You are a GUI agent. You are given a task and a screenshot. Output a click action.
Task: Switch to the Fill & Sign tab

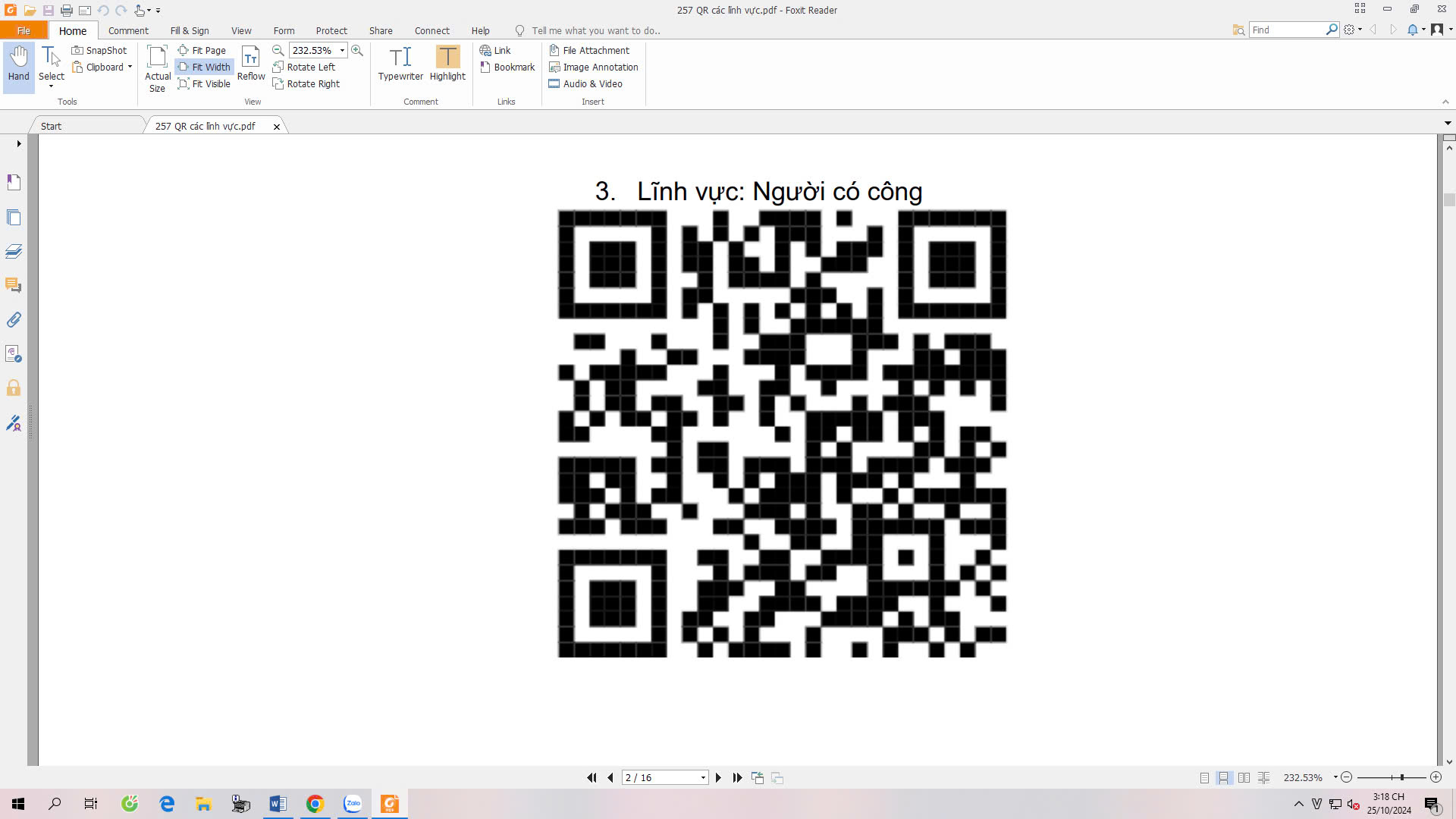pyautogui.click(x=190, y=30)
